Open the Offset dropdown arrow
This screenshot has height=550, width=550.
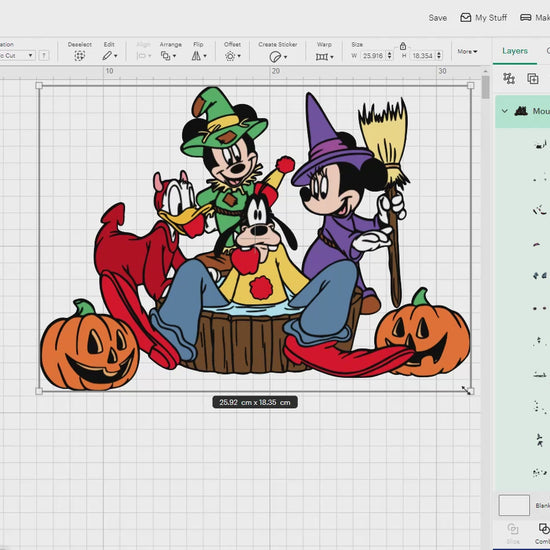coord(239,56)
